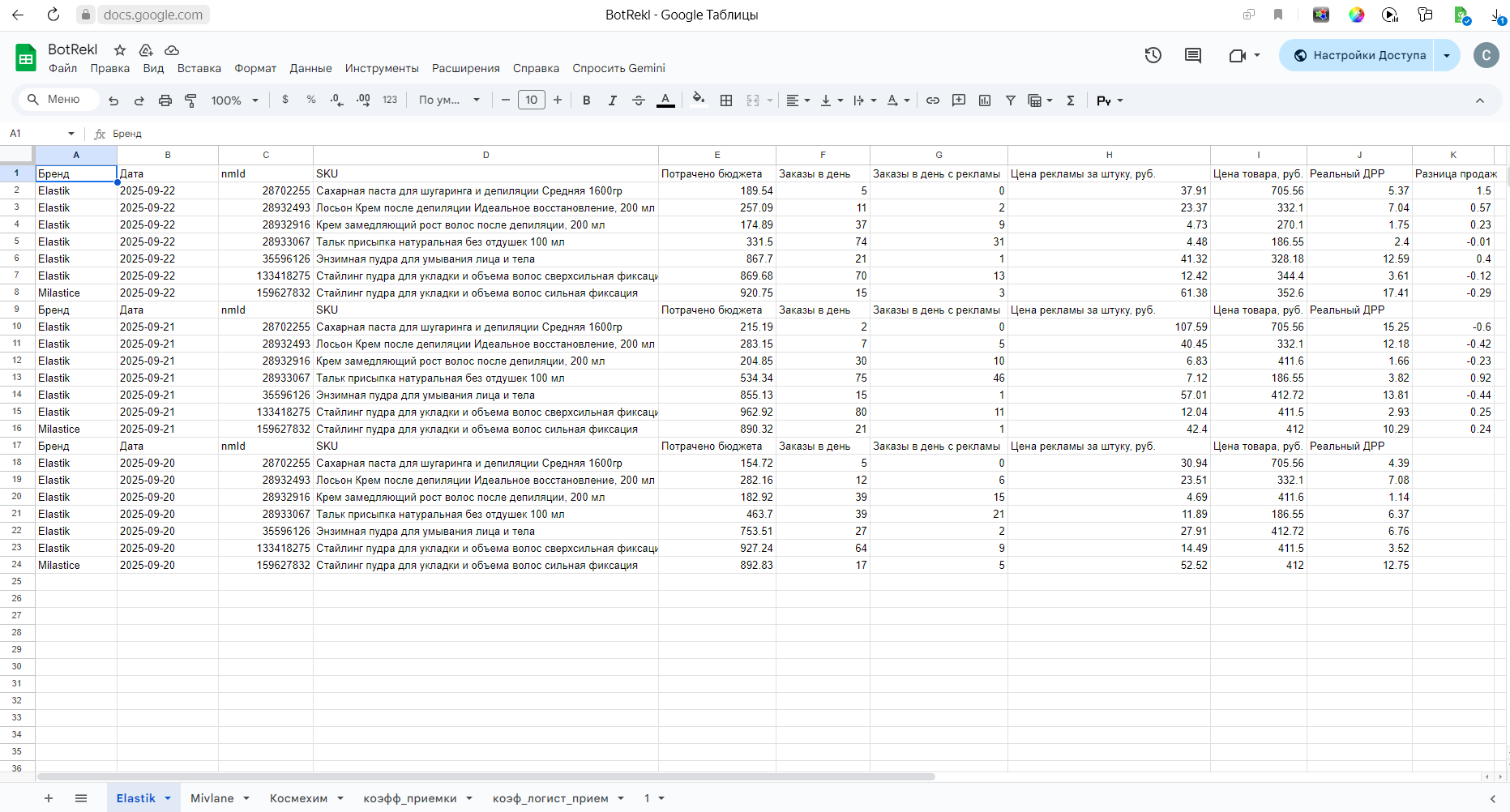
Task: Insert a link
Action: click(x=933, y=100)
